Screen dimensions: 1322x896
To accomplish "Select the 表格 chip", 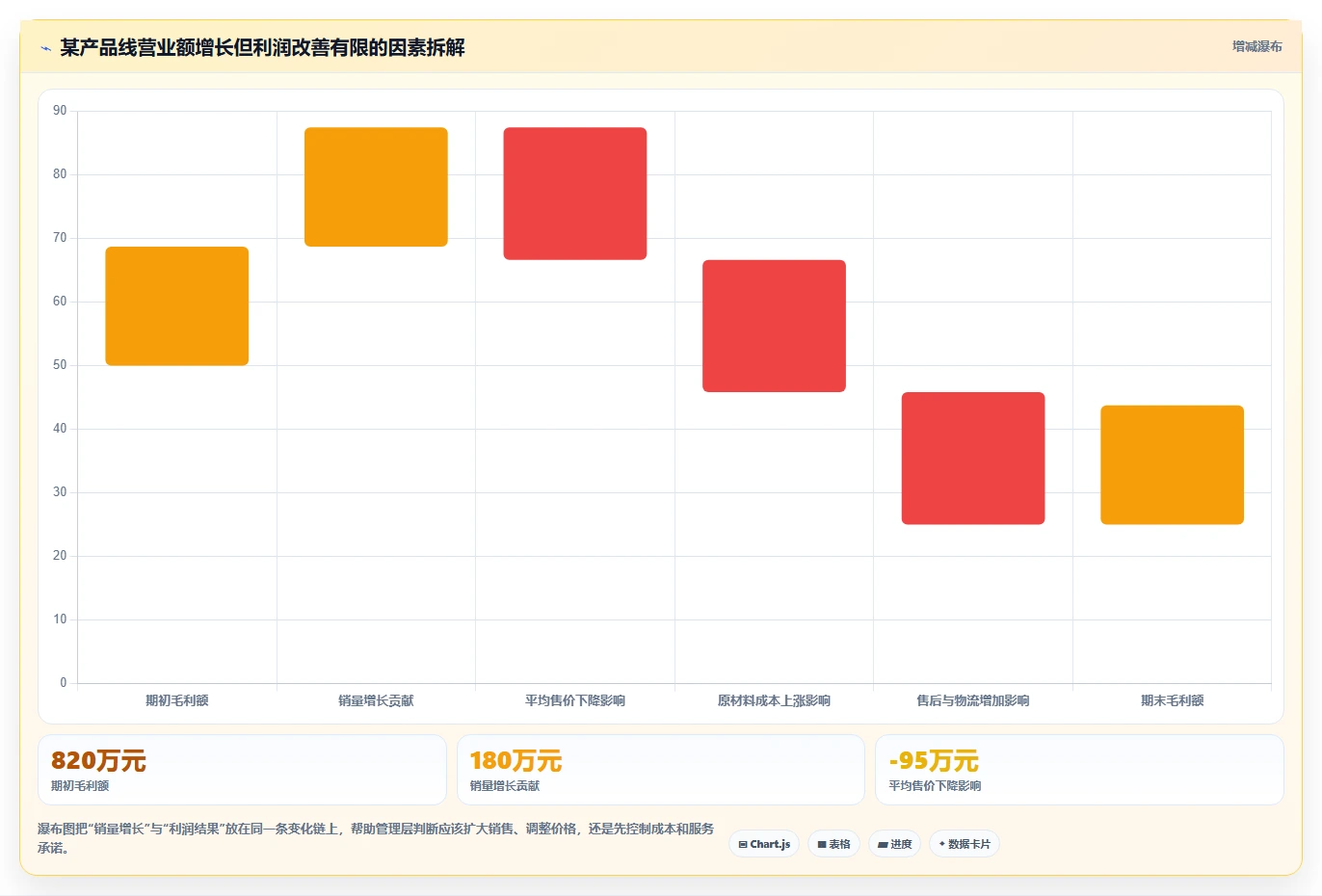I will click(x=833, y=844).
